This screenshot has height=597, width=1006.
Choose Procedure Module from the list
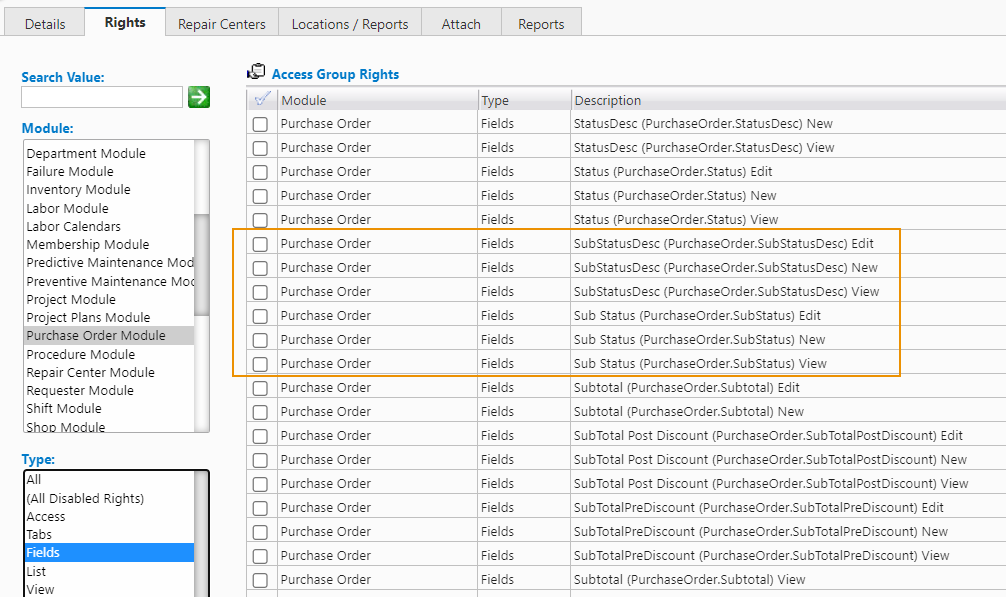[x=80, y=354]
